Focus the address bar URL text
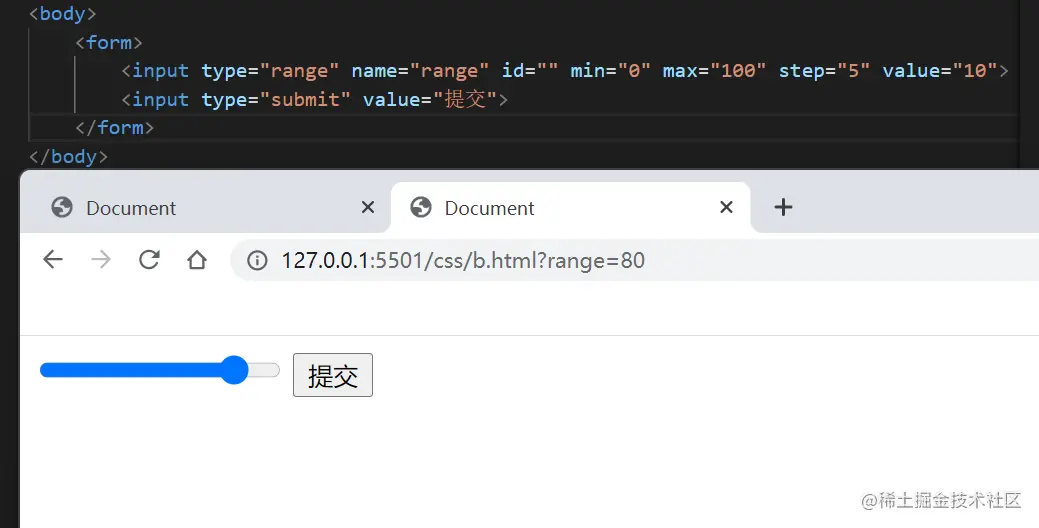Viewport: 1039px width, 528px height. [463, 260]
